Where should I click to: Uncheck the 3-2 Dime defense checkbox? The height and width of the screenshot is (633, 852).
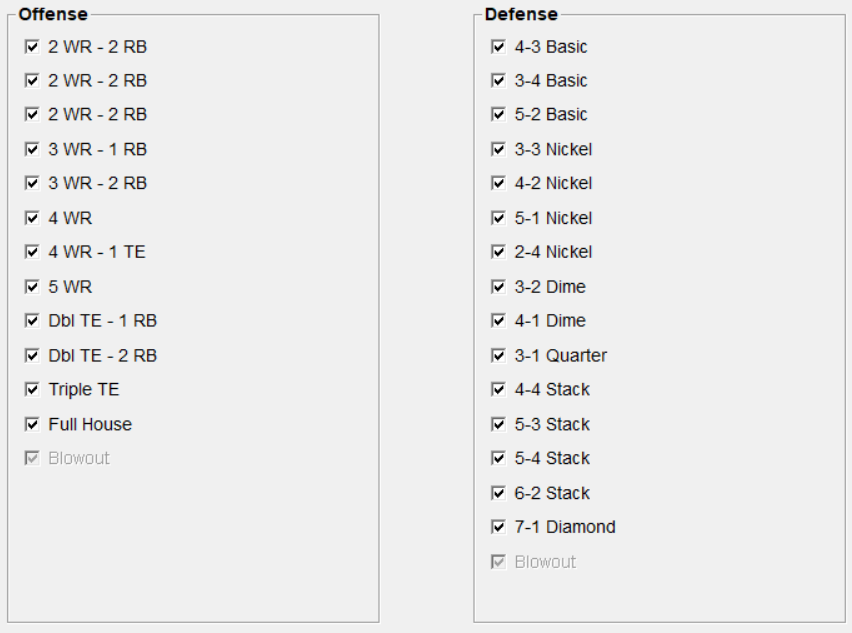point(498,287)
